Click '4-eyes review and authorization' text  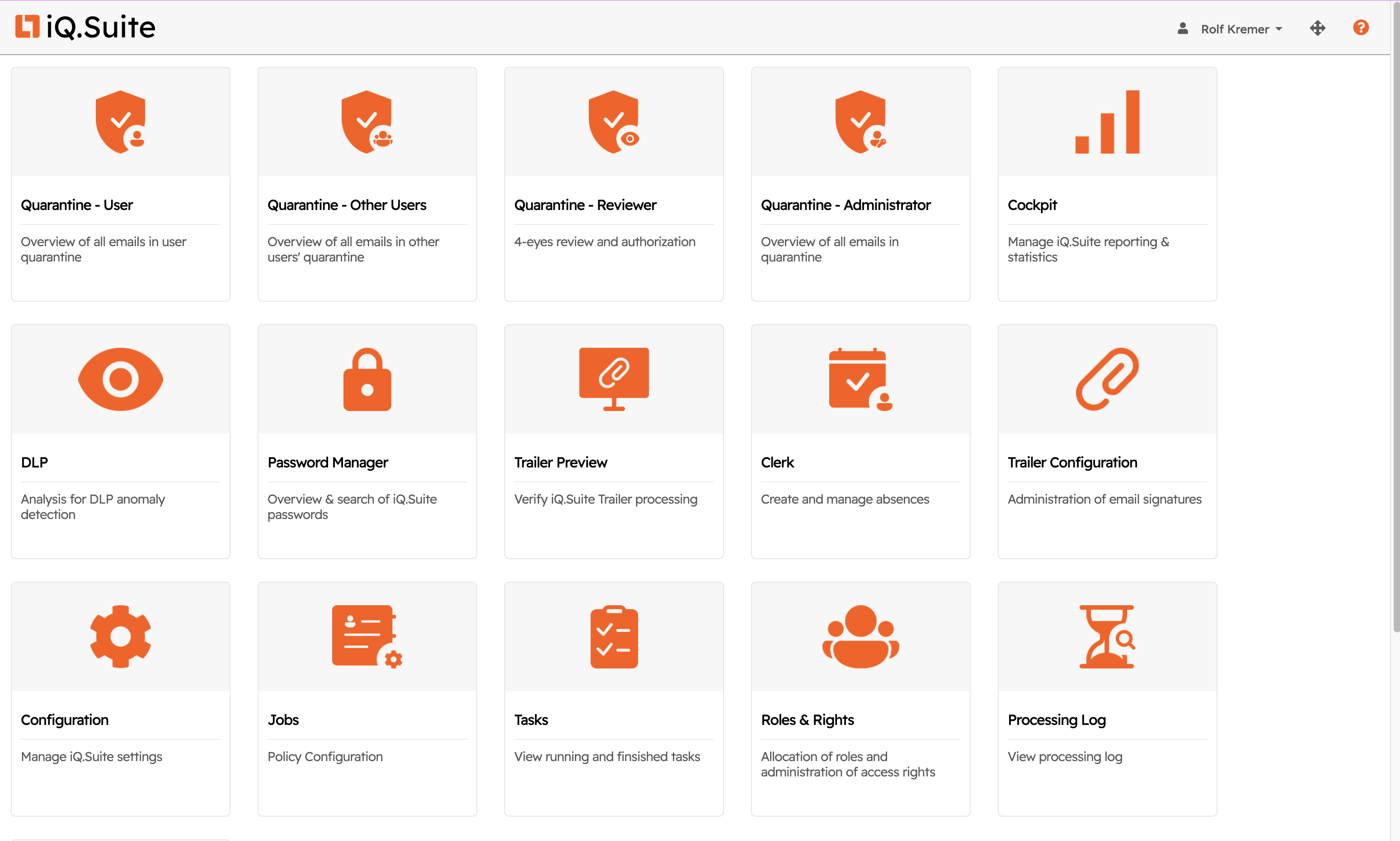click(x=605, y=242)
